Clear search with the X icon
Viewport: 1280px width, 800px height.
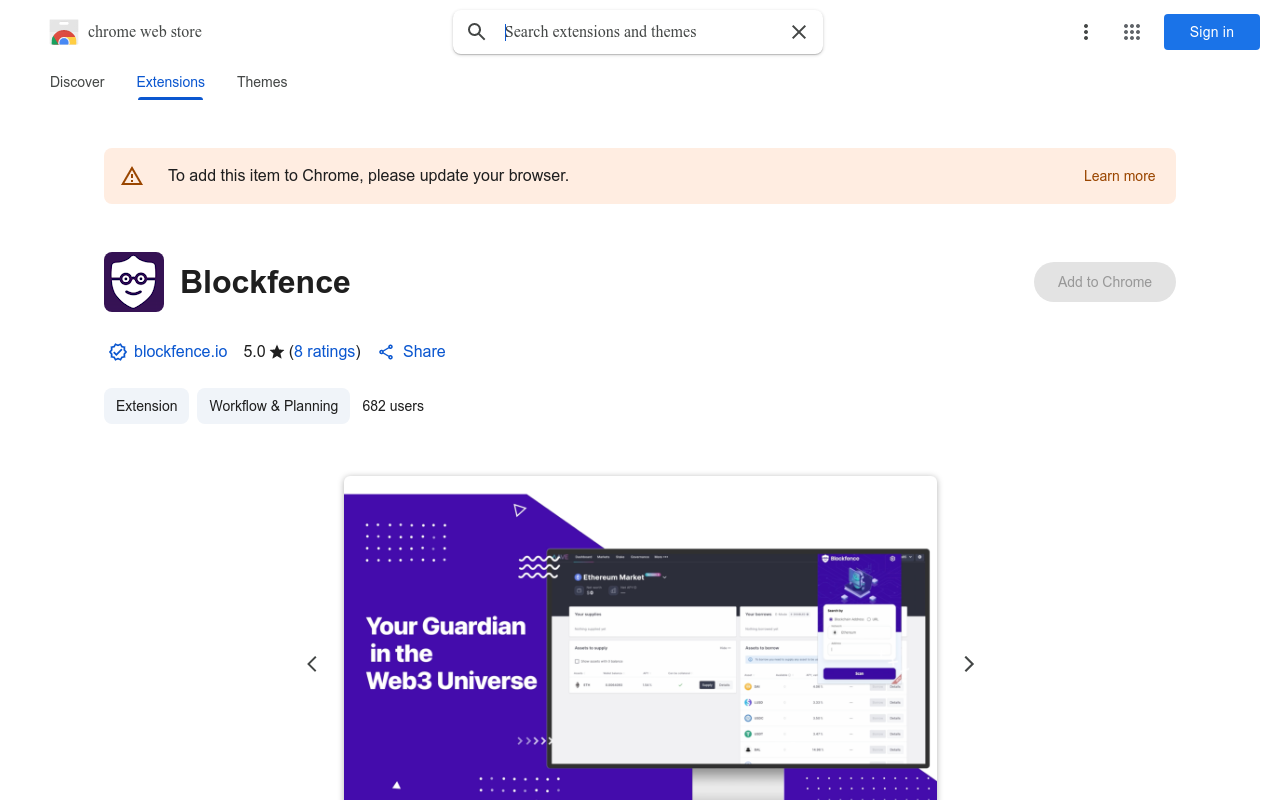click(x=799, y=32)
